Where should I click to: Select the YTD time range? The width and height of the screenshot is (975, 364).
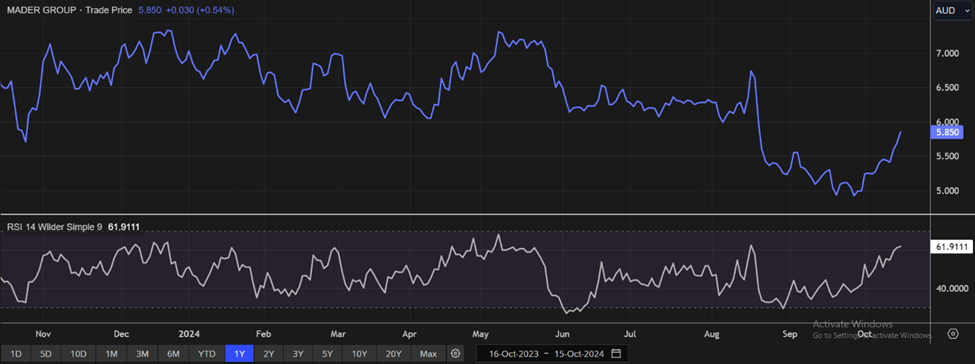click(206, 353)
